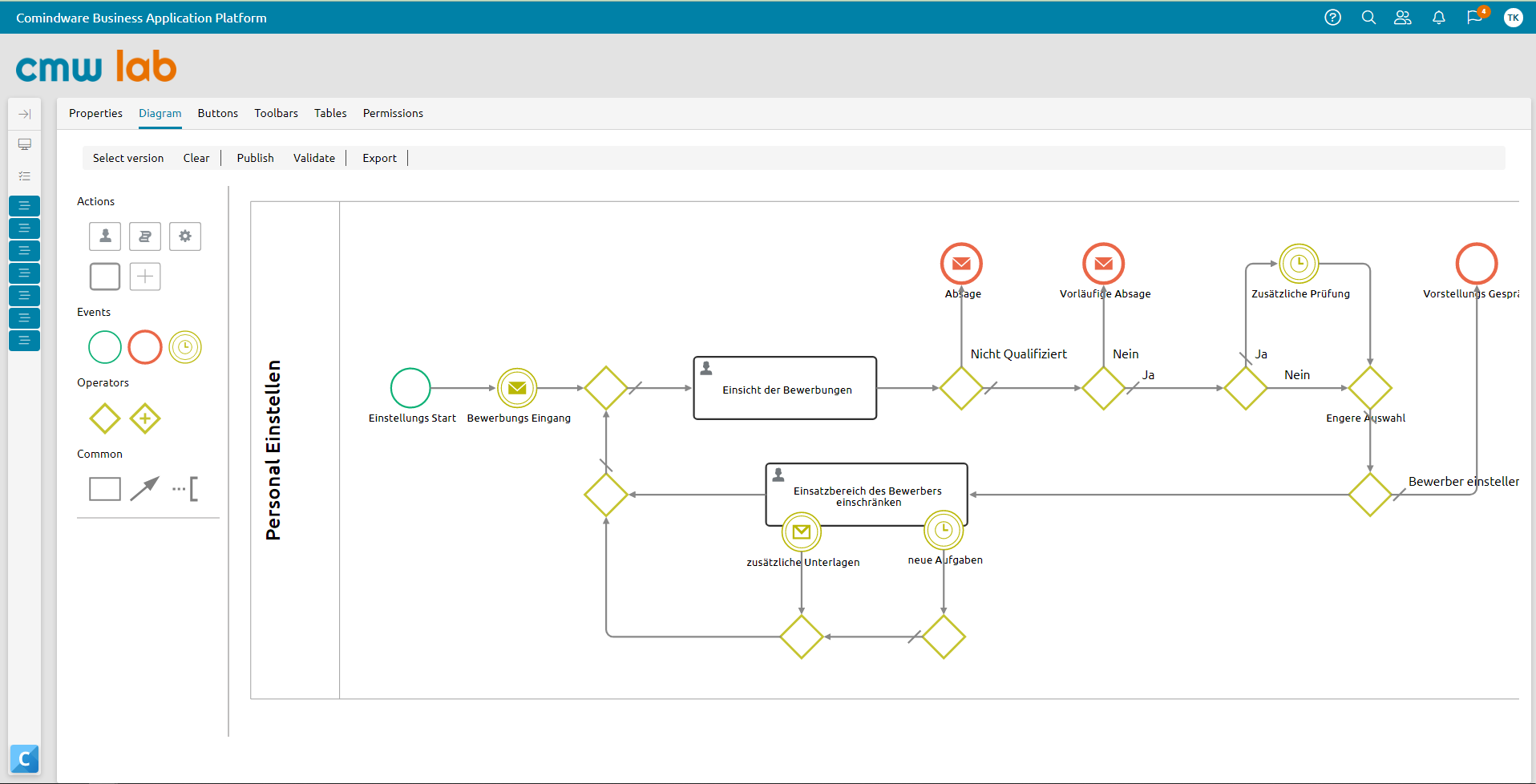Choose the parallel gateway plus diamond
The height and width of the screenshot is (784, 1536).
point(145,418)
